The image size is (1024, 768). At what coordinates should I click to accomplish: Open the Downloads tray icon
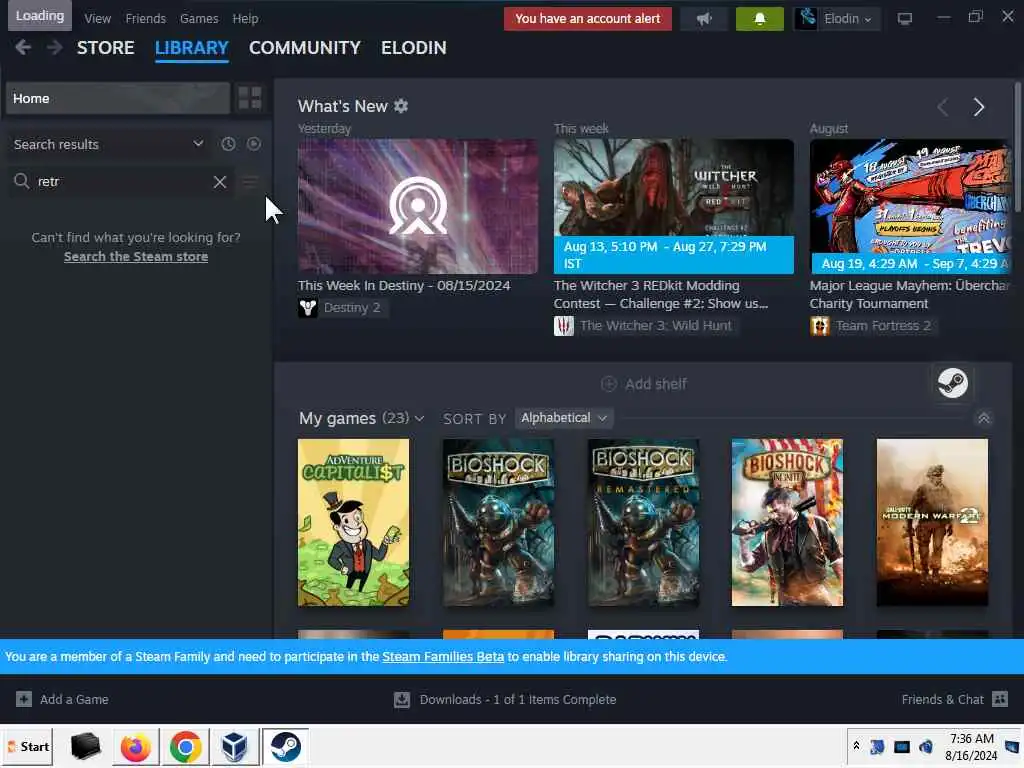(x=402, y=699)
